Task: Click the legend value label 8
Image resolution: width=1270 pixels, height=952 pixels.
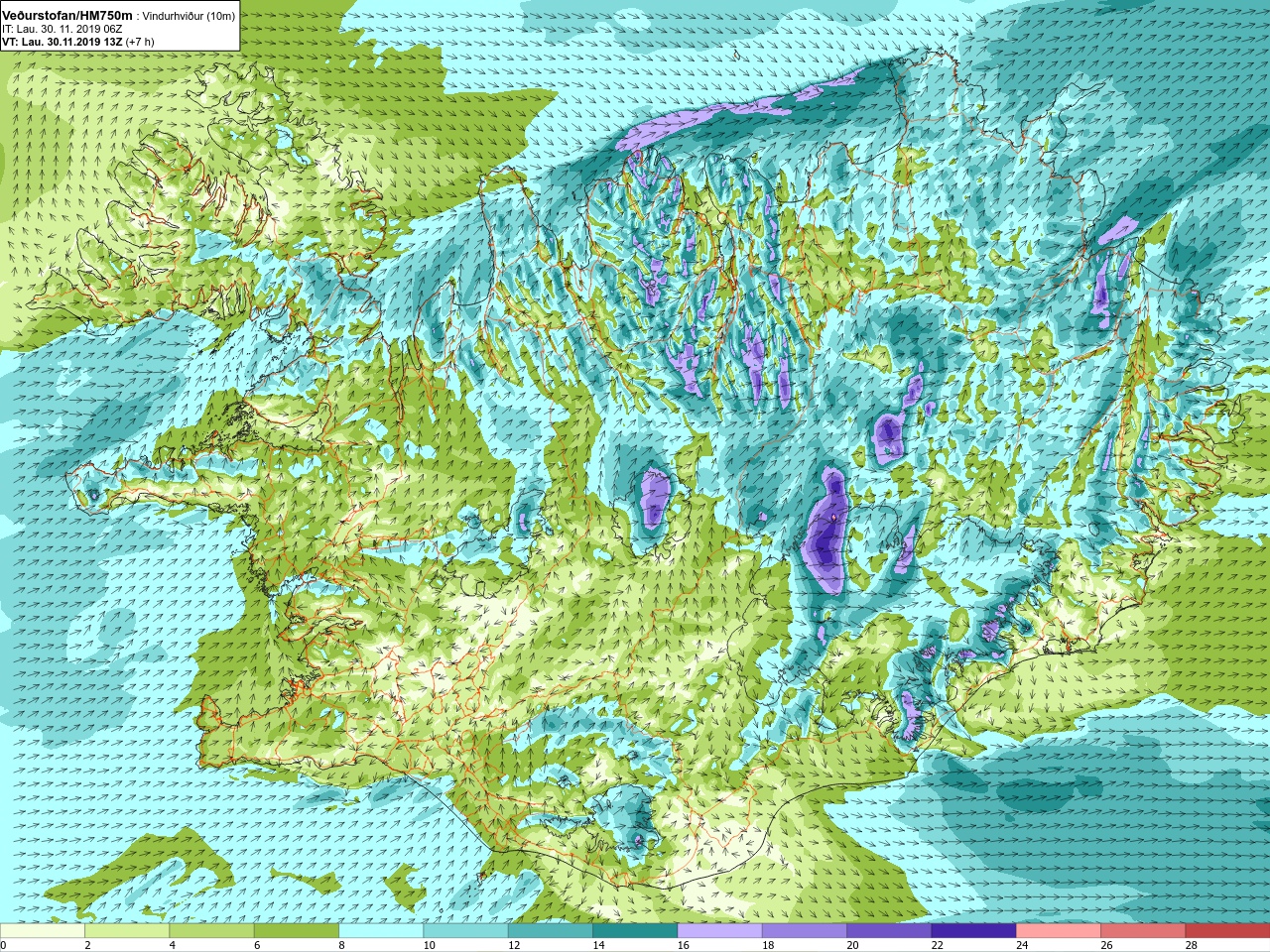Action: (341, 945)
